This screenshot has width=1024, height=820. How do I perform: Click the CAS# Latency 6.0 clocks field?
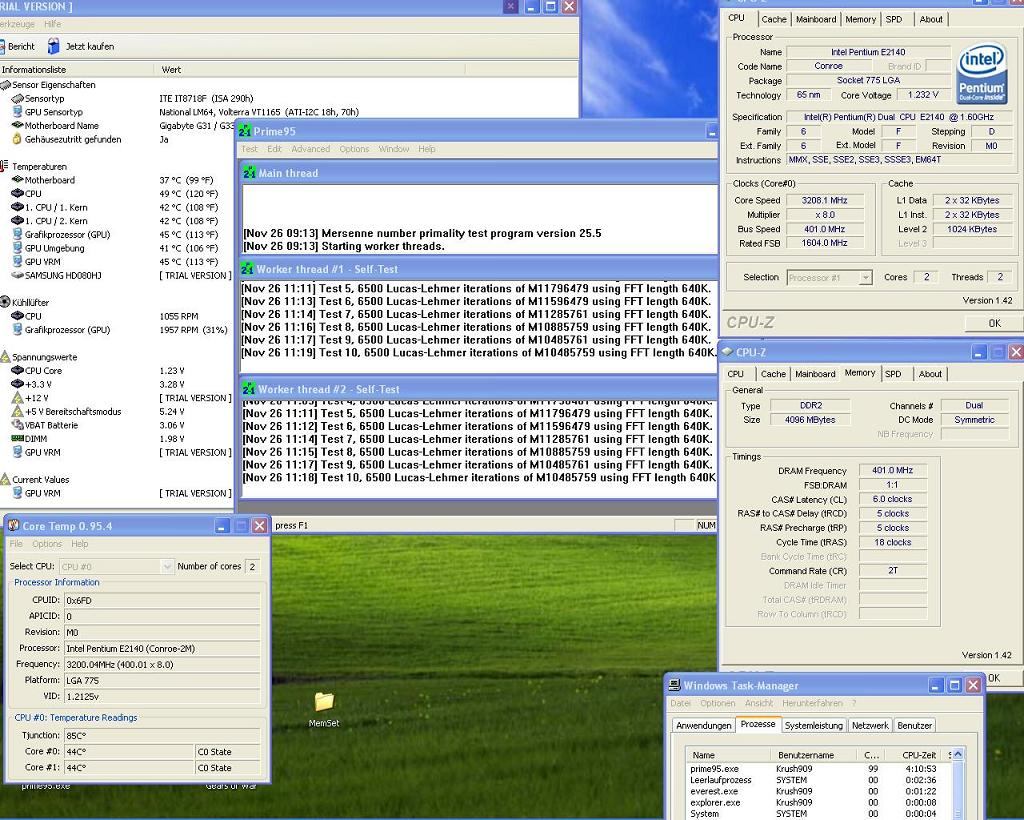pyautogui.click(x=892, y=499)
